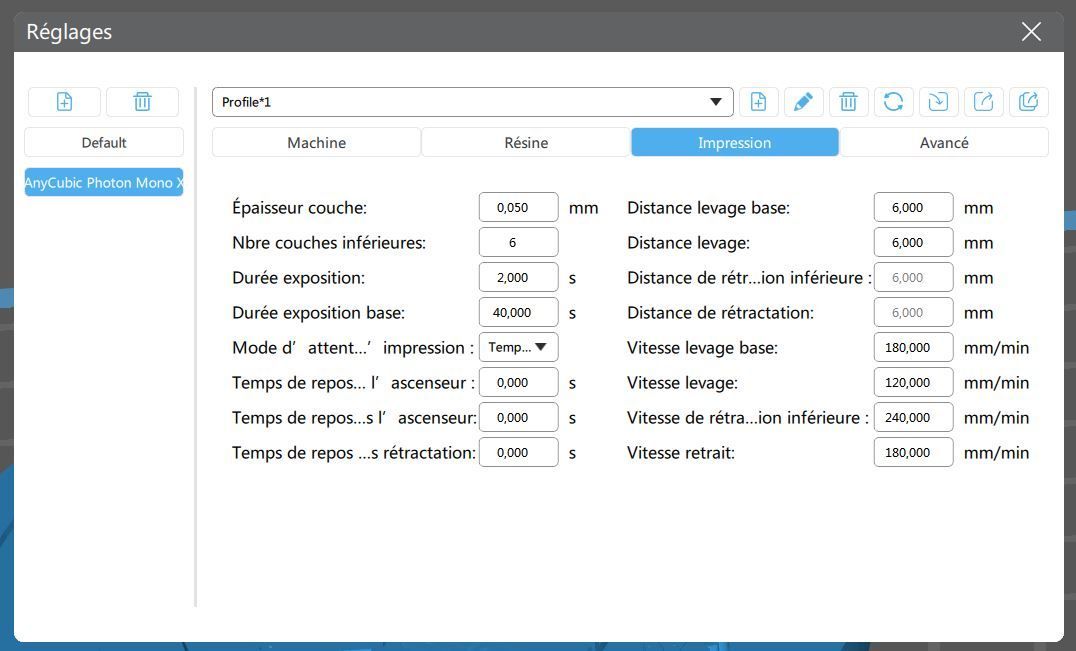Click the Épaisseur couche field
The width and height of the screenshot is (1076, 651).
click(519, 207)
